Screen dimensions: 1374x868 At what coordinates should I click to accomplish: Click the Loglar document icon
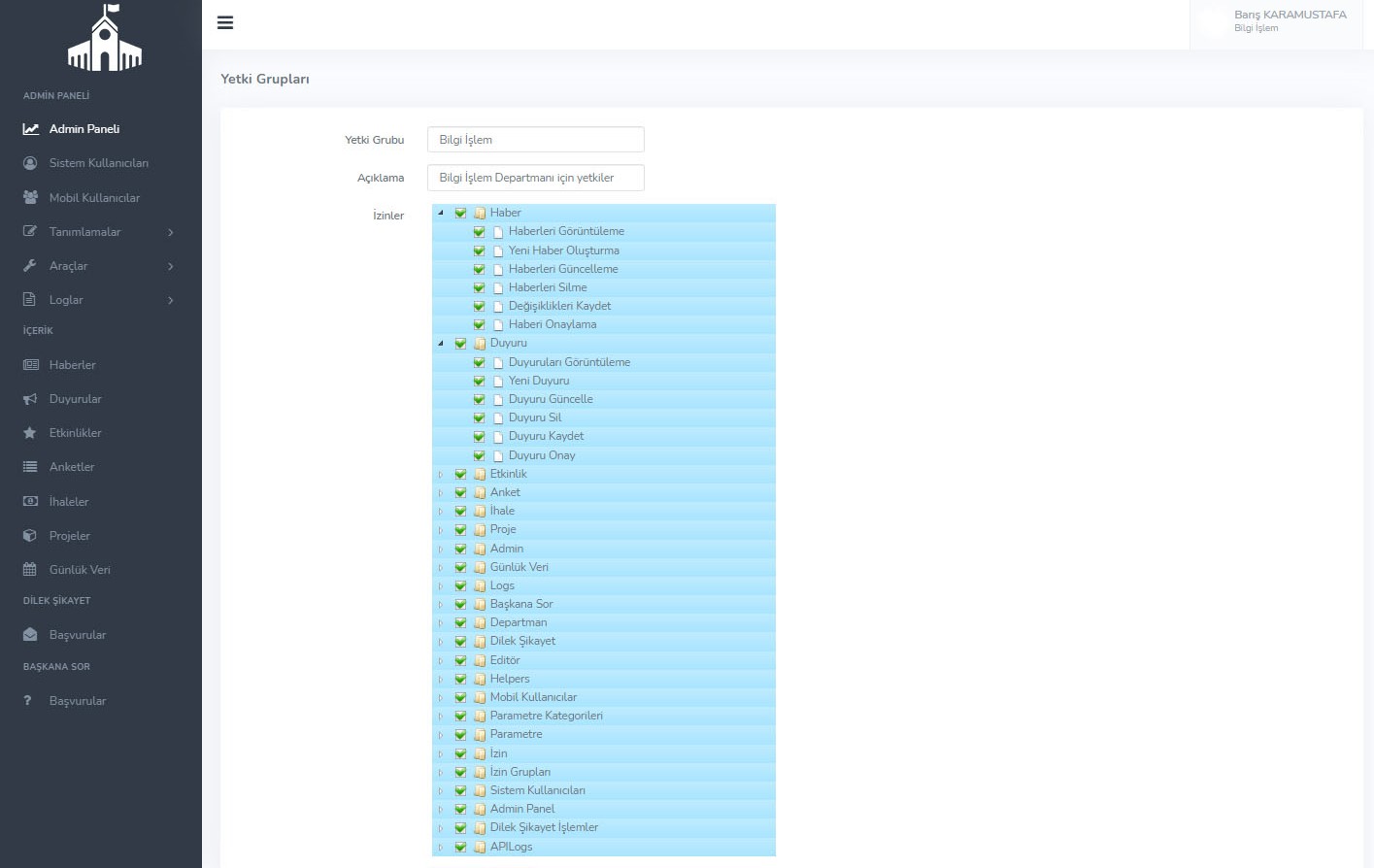pyautogui.click(x=29, y=299)
